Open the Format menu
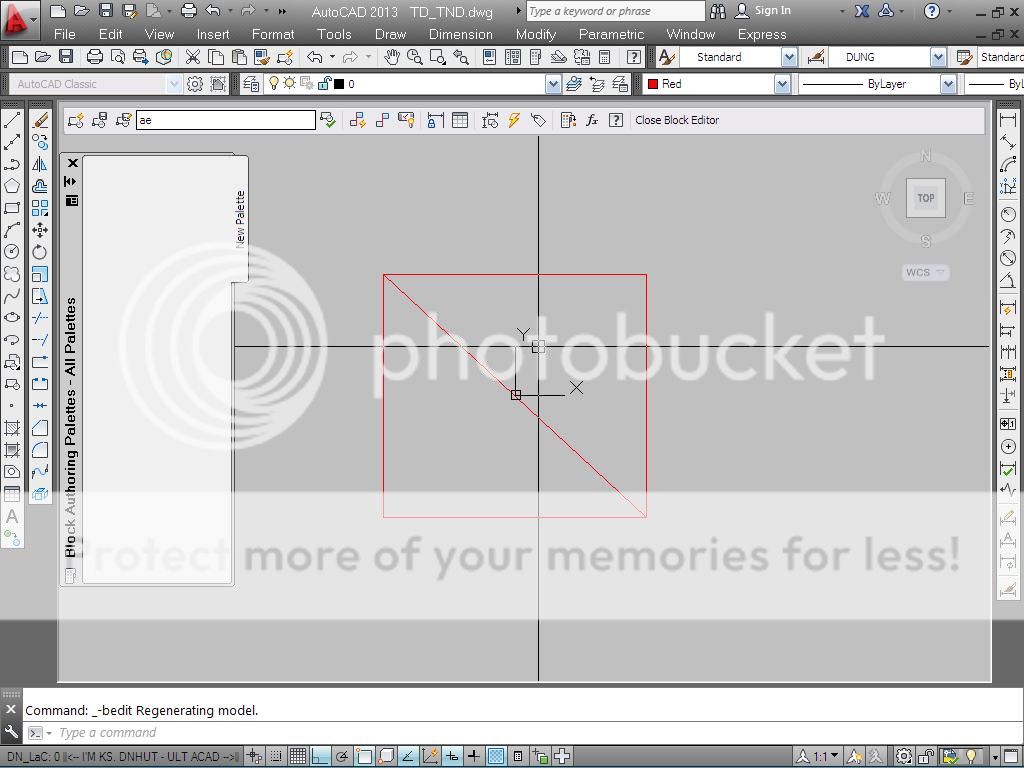This screenshot has height=768, width=1024. (273, 34)
